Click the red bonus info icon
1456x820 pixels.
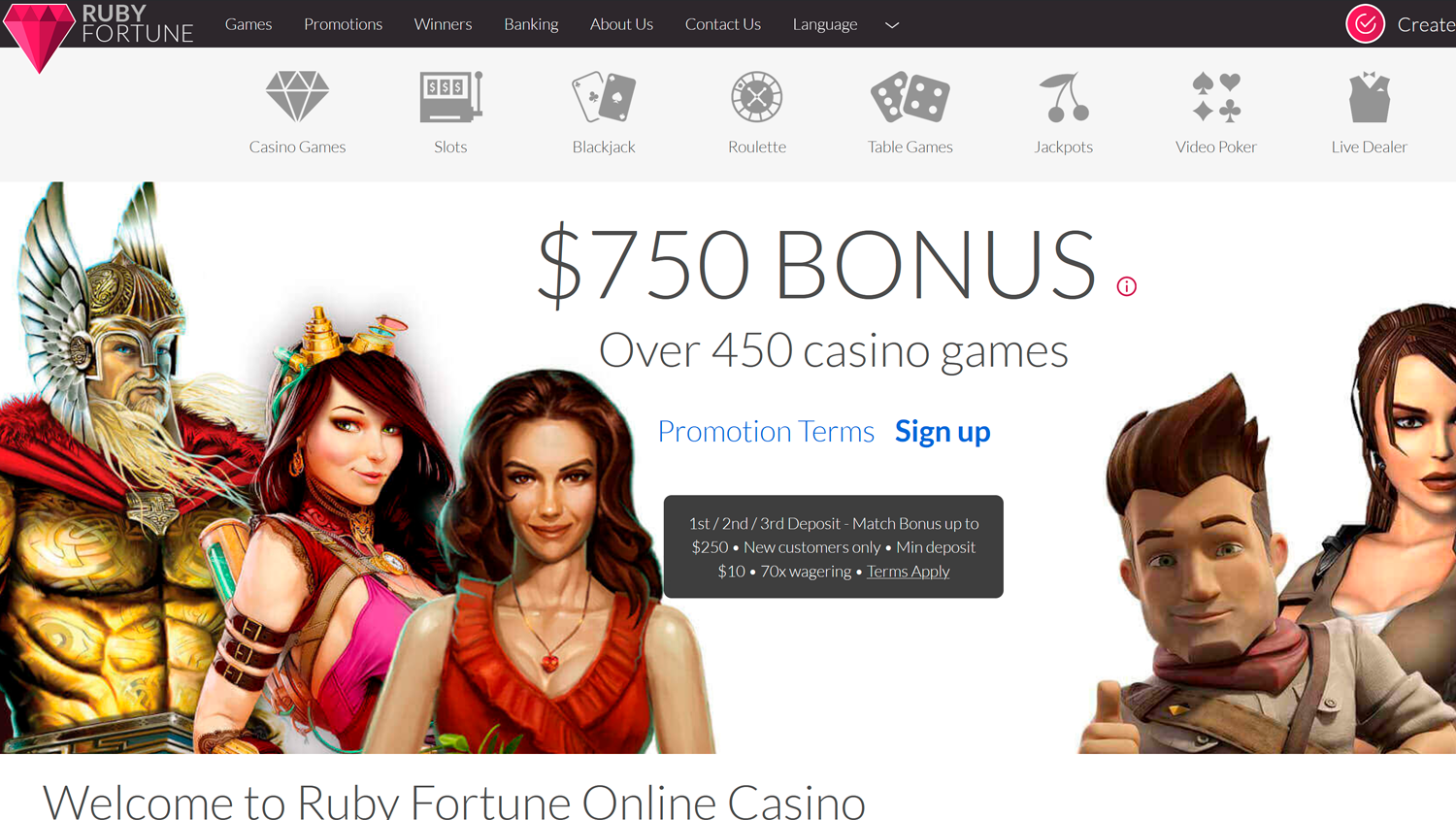pyautogui.click(x=1126, y=286)
